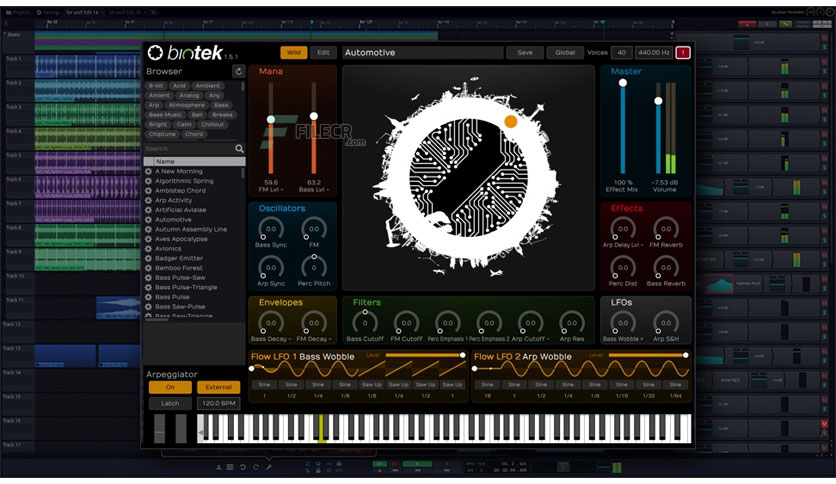Open the Settings tab in the DAW window
This screenshot has height=484, width=836.
49,12
